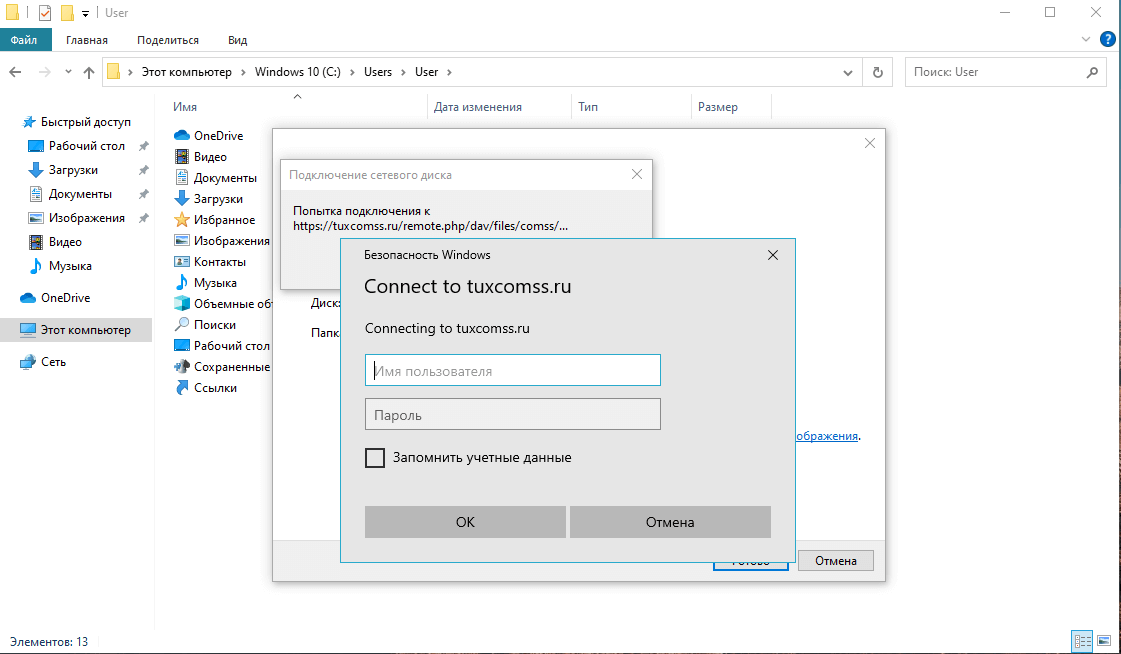The height and width of the screenshot is (654, 1121).
Task: Click the Объемные объекты cube icon
Action: click(x=182, y=304)
